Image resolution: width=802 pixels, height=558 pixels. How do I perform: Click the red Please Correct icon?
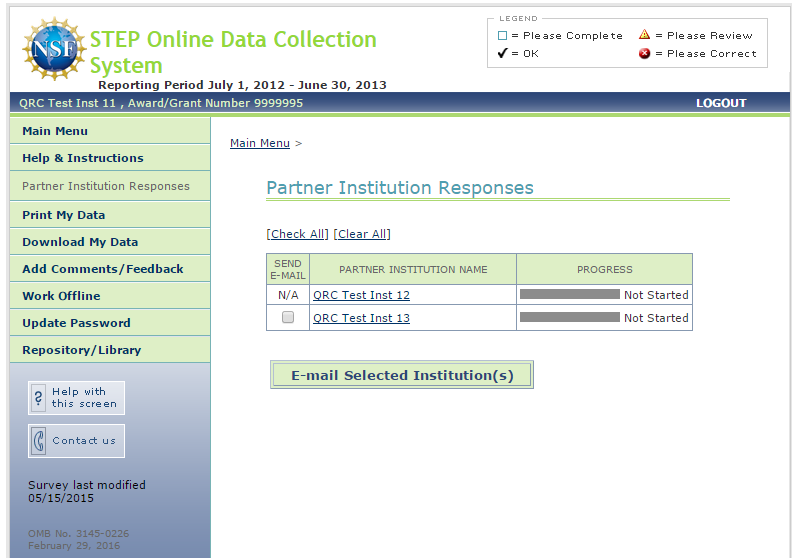point(644,54)
